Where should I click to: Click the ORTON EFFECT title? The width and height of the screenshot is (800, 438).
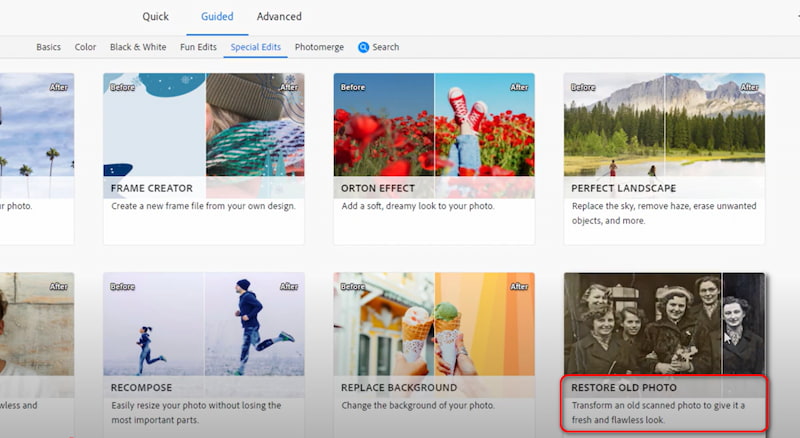pos(378,188)
